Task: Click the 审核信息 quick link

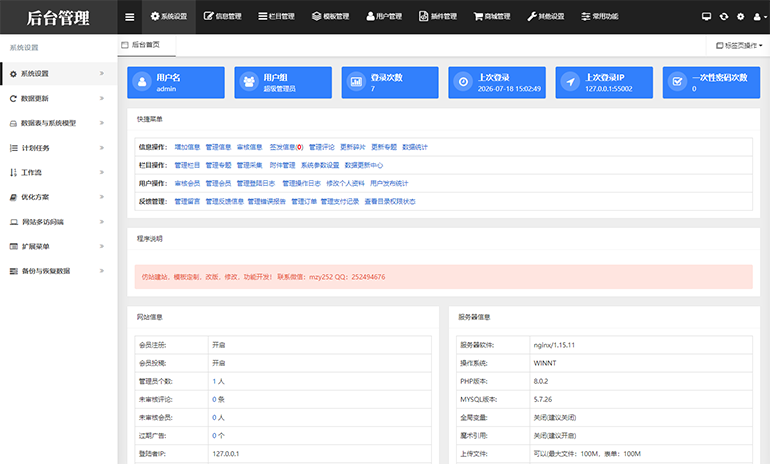Action: pos(249,147)
